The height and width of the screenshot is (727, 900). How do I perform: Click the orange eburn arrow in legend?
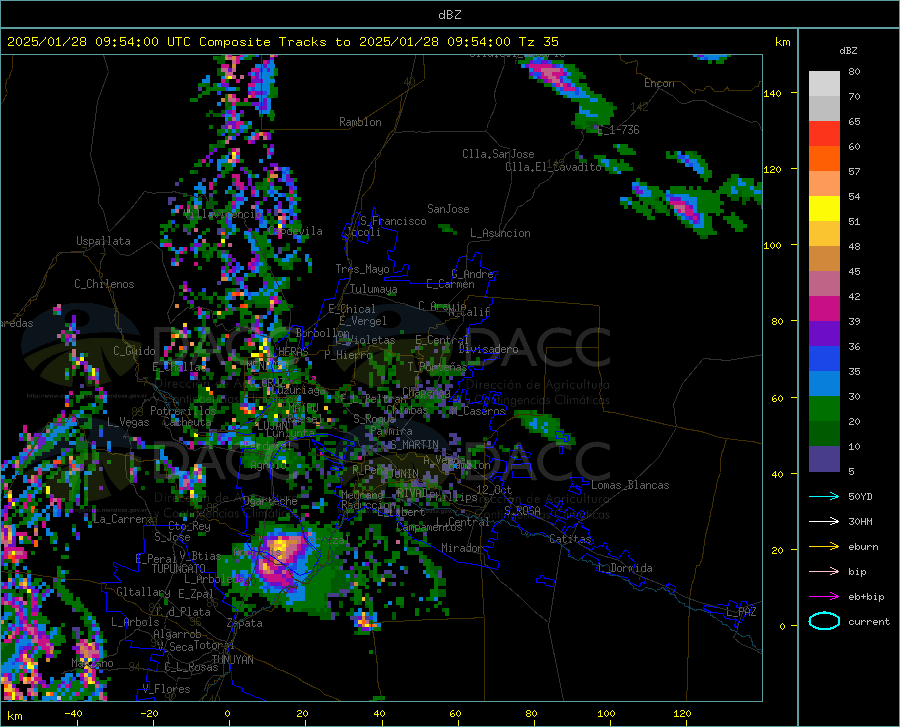pyautogui.click(x=824, y=547)
